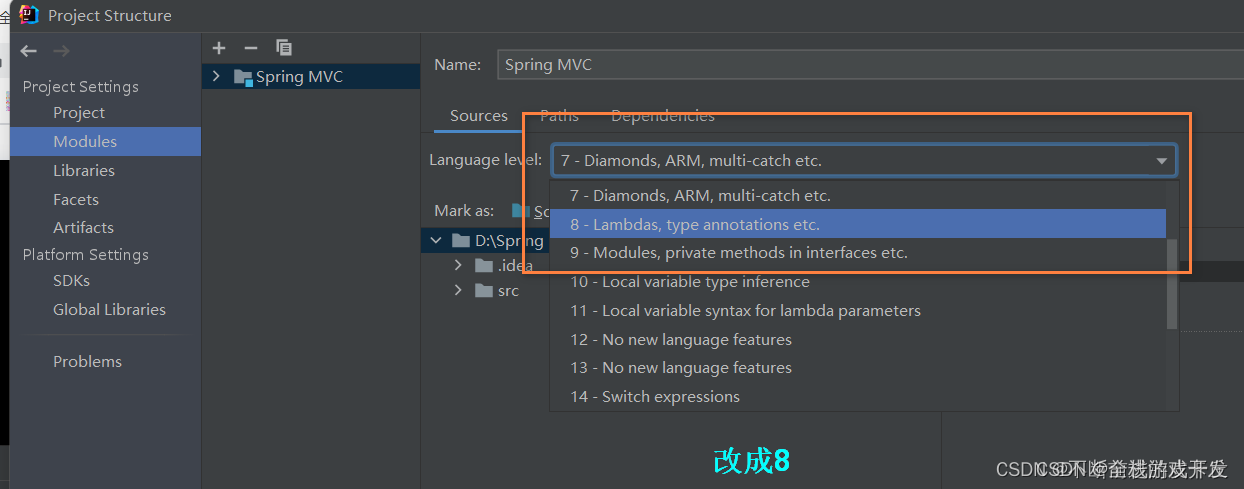Screen dimensions: 1244x489
Task: Click the module Name input field
Action: (x=868, y=64)
